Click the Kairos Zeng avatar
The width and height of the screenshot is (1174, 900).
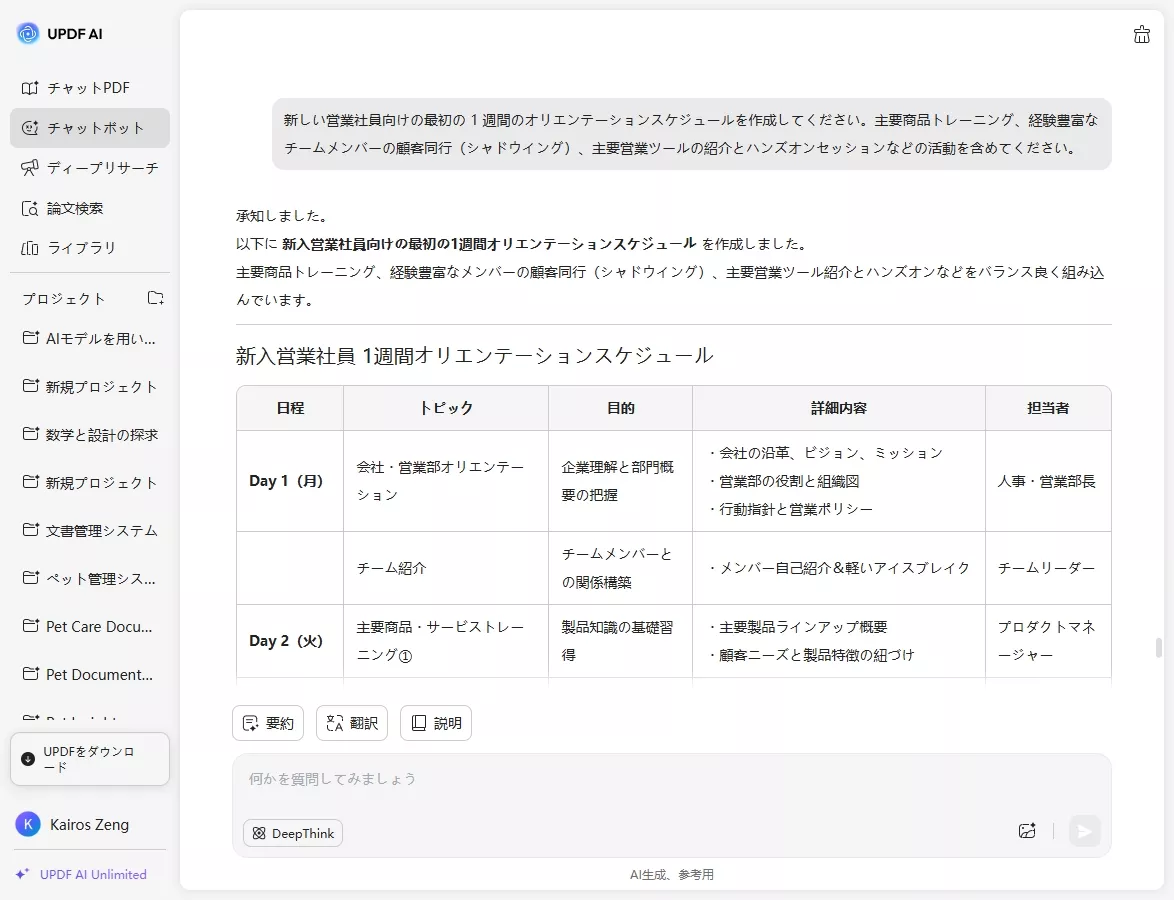[x=27, y=824]
